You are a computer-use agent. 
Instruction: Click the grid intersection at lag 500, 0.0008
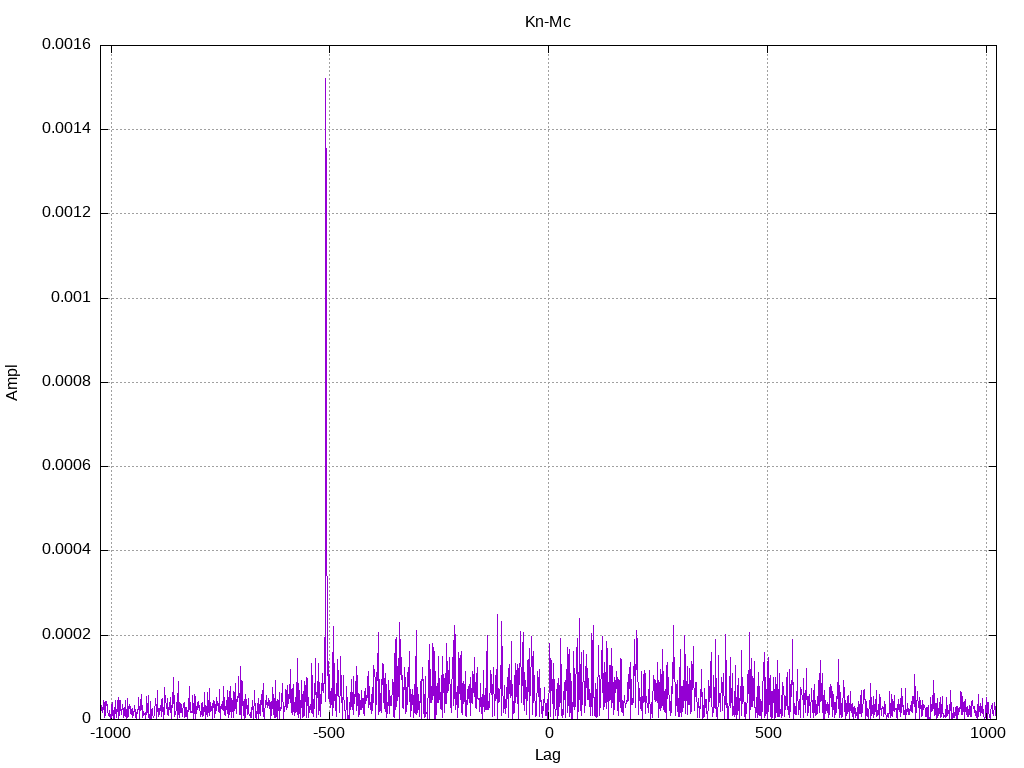coord(767,382)
